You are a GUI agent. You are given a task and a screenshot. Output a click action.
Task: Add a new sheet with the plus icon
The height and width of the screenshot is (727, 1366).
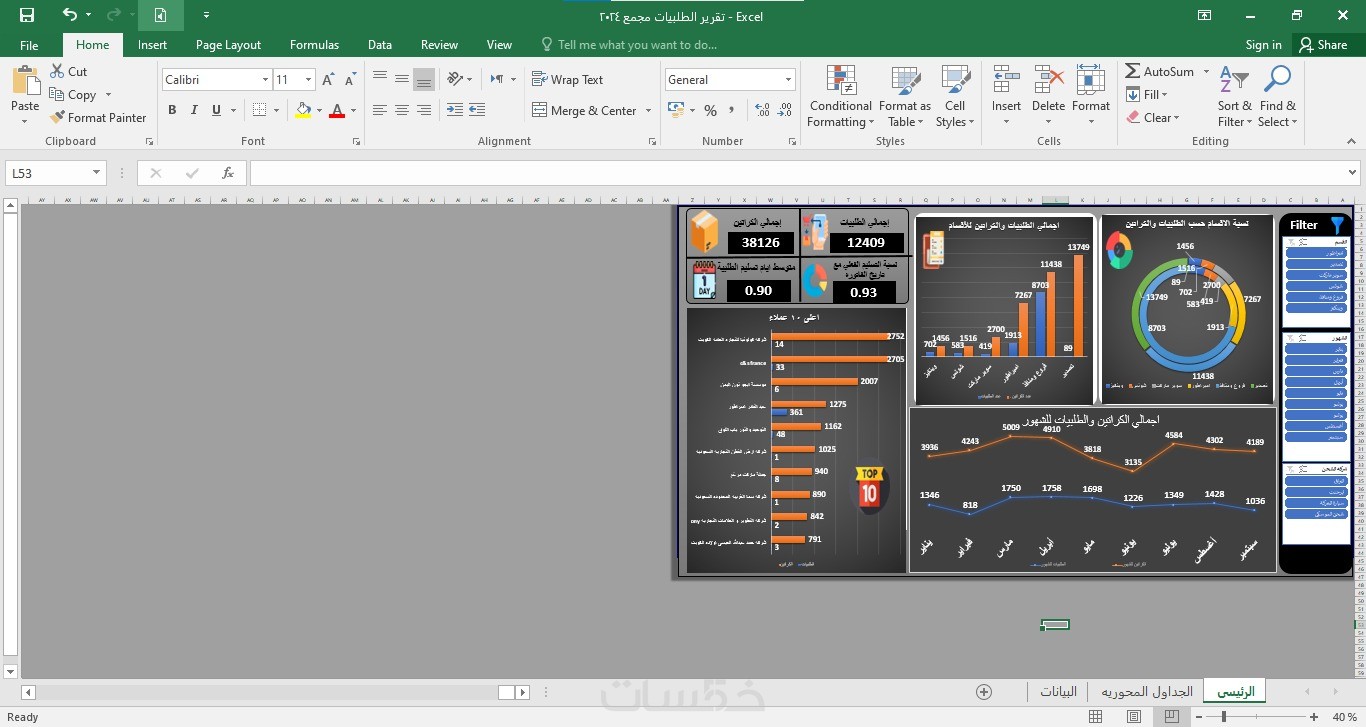tap(984, 692)
